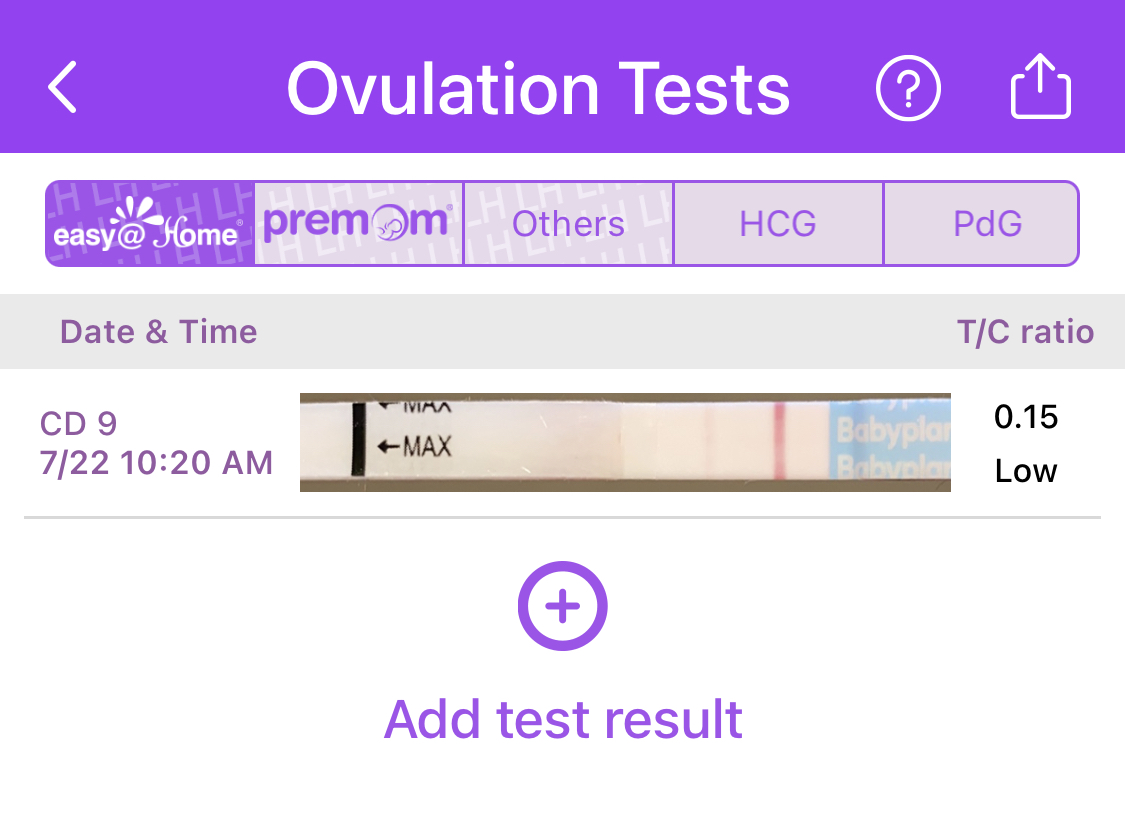Tap the 0.15 ratio value
This screenshot has height=825, width=1125.
(x=1026, y=417)
